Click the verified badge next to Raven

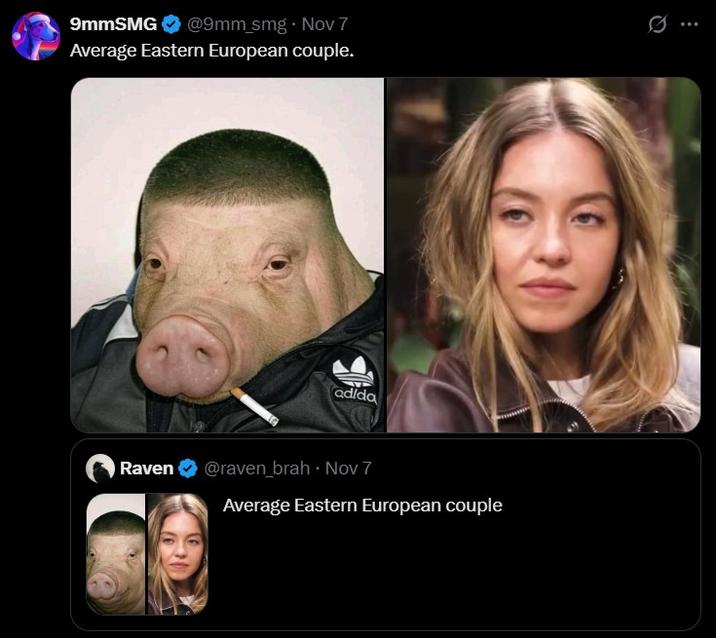pos(188,468)
